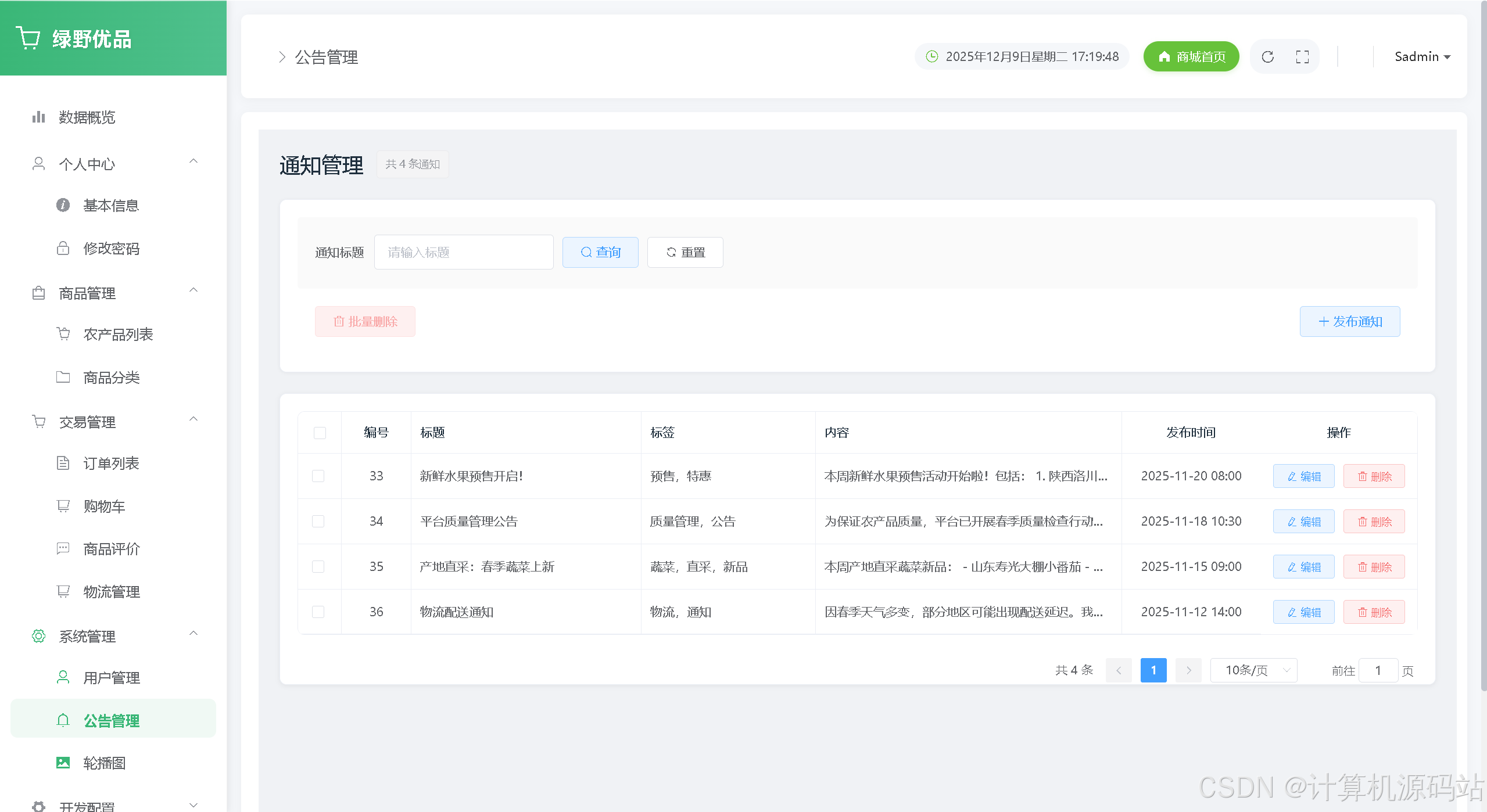Click the clock icon beside the date
This screenshot has height=812, width=1487.
click(x=931, y=56)
